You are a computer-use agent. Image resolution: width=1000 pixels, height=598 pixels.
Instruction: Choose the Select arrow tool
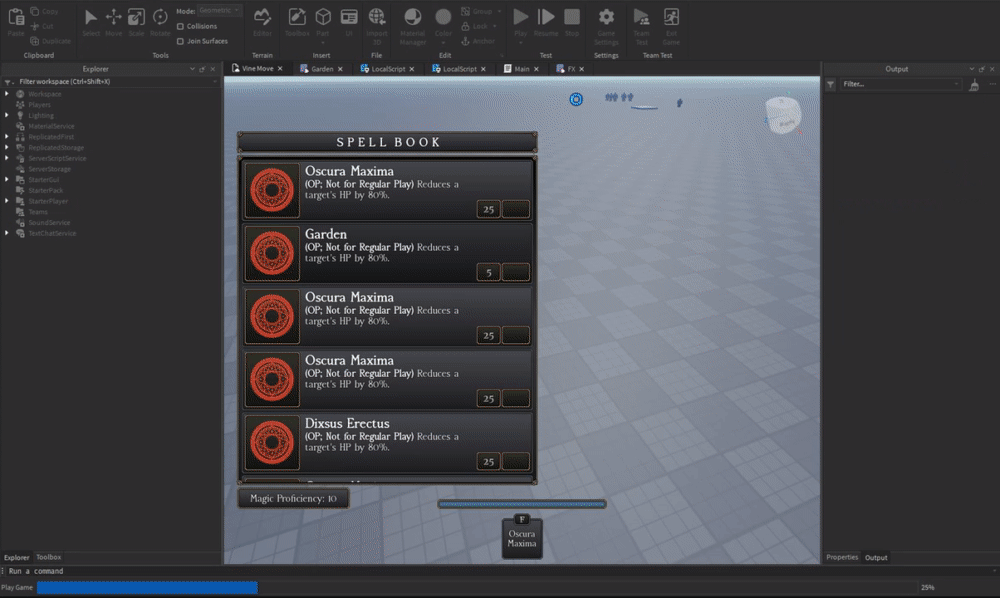pyautogui.click(x=91, y=17)
